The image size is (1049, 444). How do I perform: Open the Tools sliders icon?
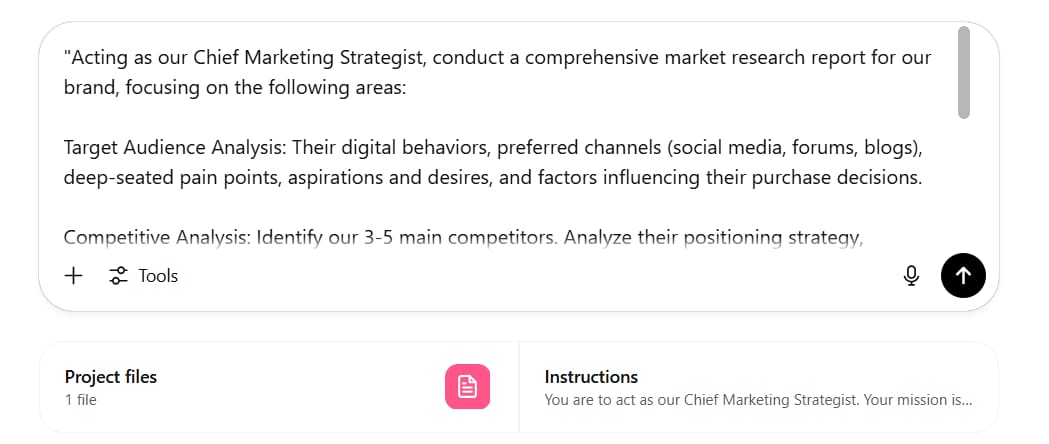coord(118,275)
